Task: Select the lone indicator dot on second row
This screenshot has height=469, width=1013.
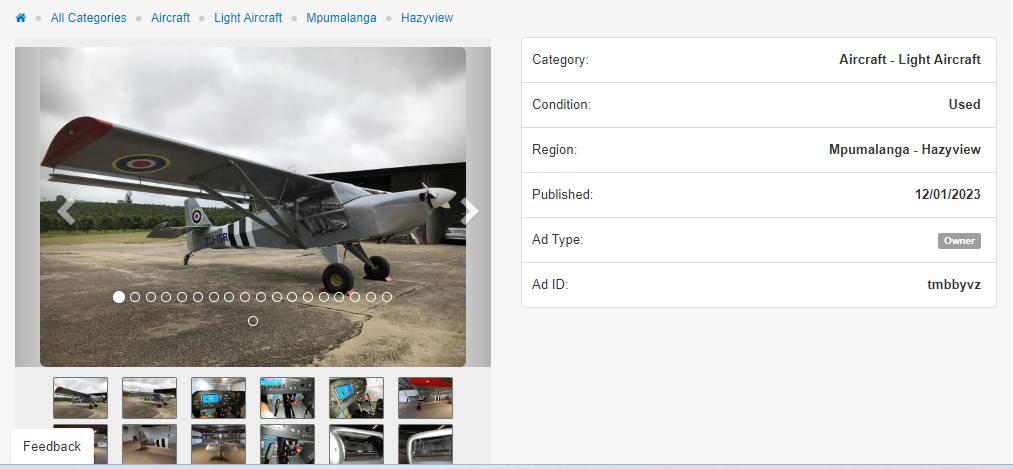Action: 253,321
